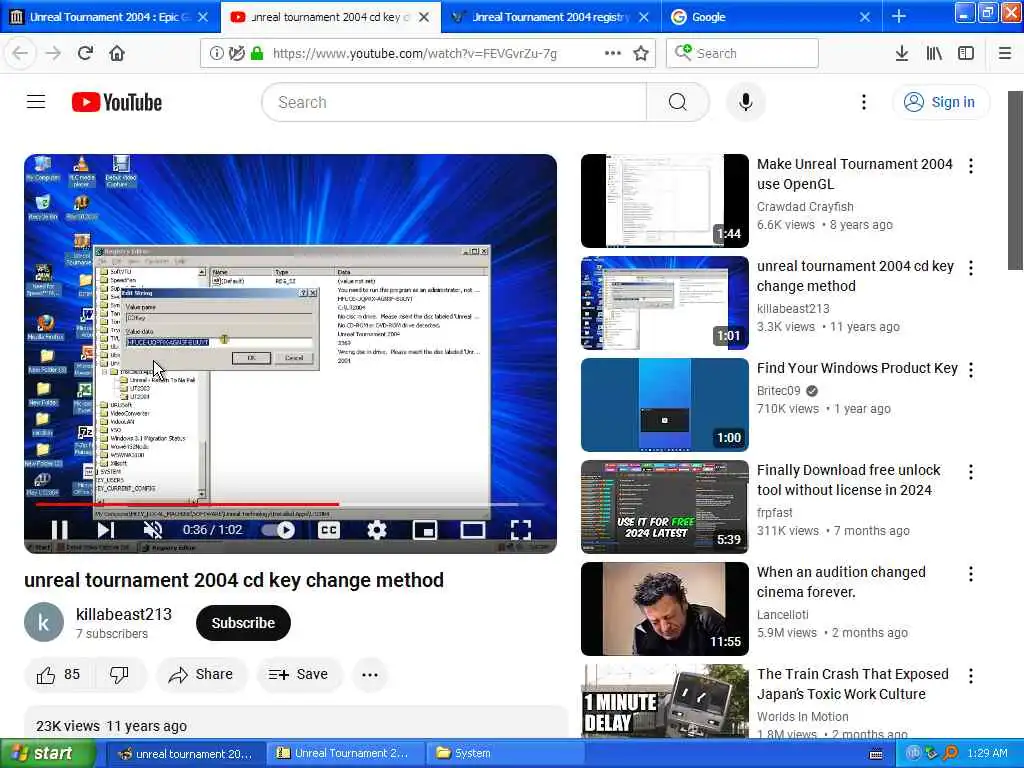Seek on the red video progress bar
This screenshot has height=768, width=1024.
pyautogui.click(x=290, y=504)
